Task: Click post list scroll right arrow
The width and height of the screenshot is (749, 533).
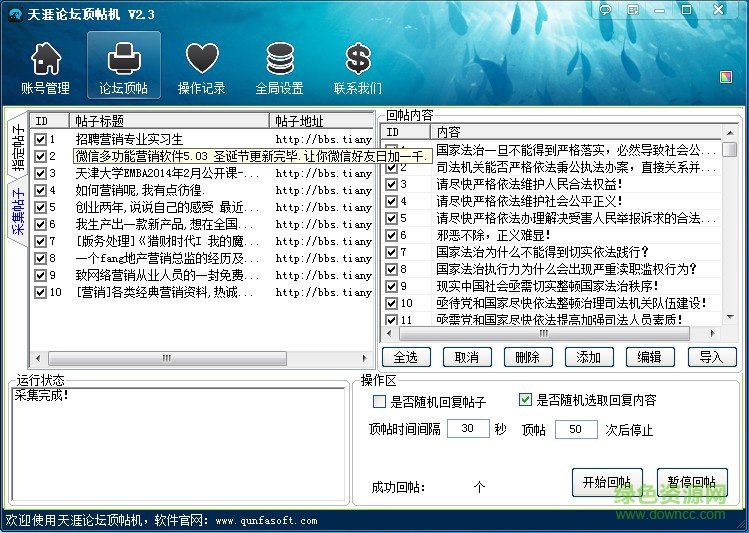Action: 364,358
